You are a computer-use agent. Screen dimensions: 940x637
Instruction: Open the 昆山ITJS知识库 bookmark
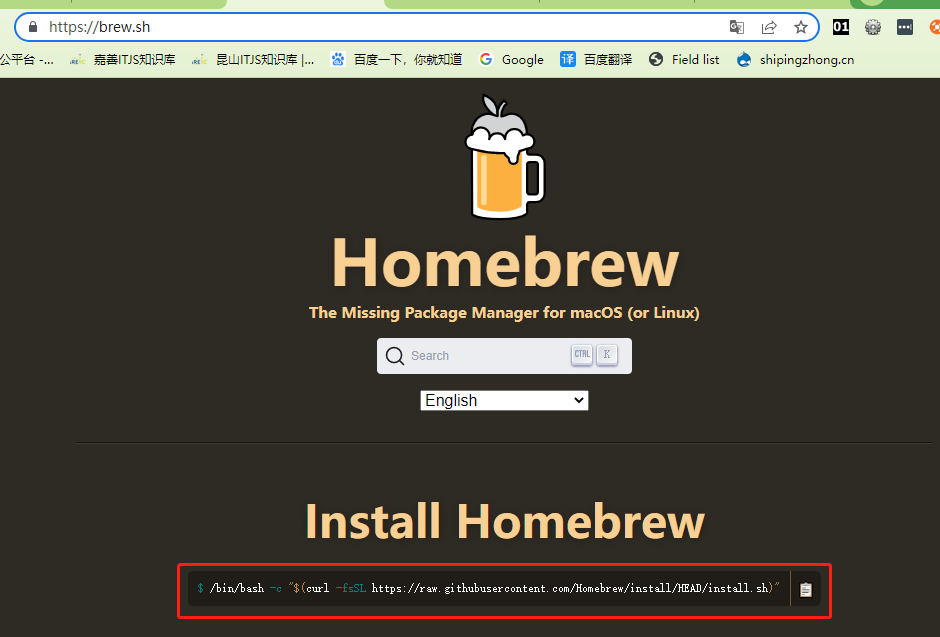coord(253,59)
